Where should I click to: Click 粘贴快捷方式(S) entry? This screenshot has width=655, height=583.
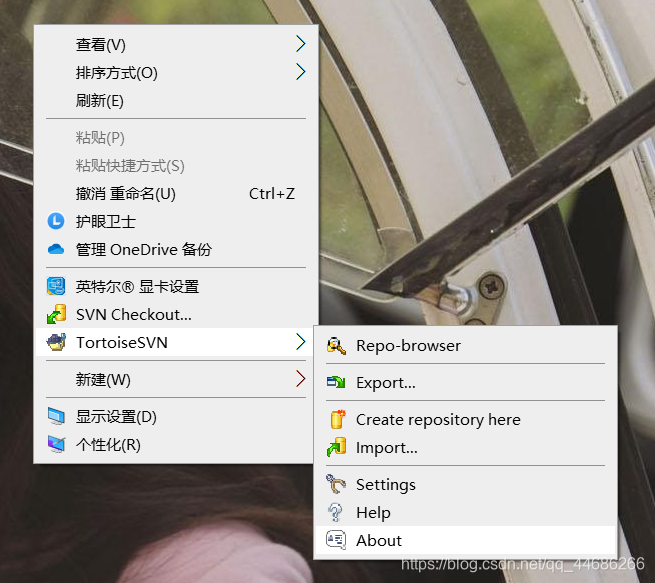pyautogui.click(x=176, y=165)
